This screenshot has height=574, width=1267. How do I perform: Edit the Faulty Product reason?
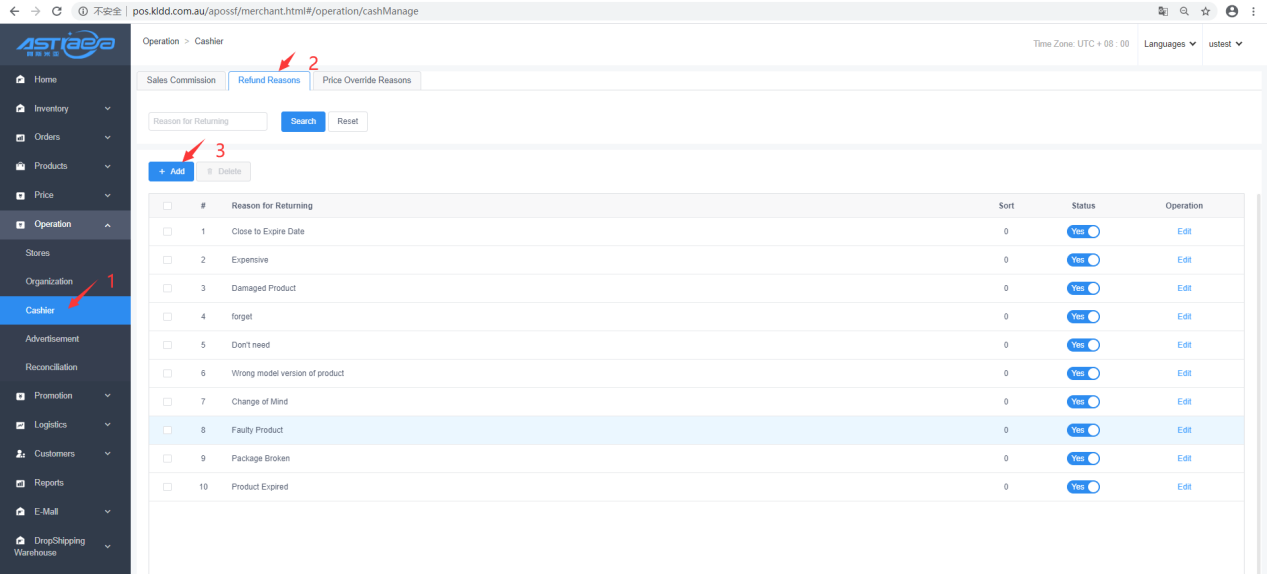(x=1184, y=430)
